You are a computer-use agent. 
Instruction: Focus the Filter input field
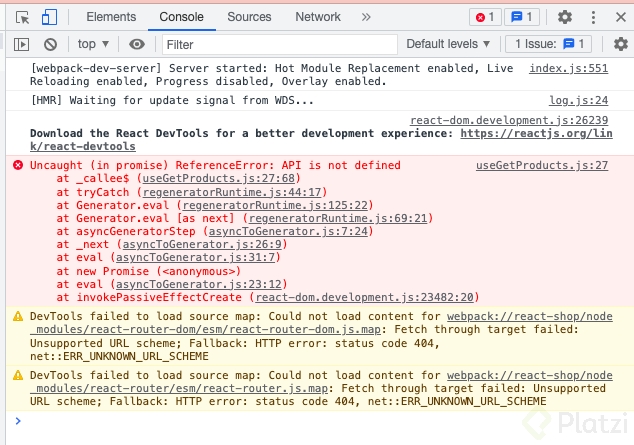click(x=280, y=44)
